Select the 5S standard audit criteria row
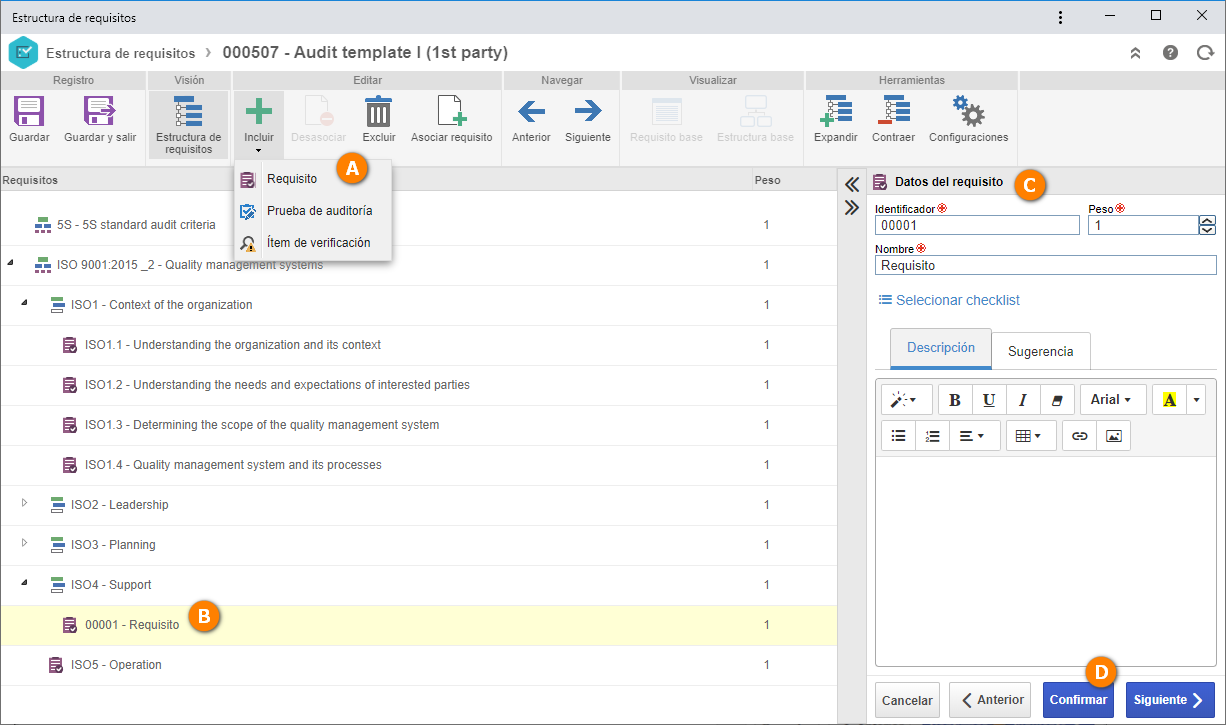 pyautogui.click(x=418, y=225)
